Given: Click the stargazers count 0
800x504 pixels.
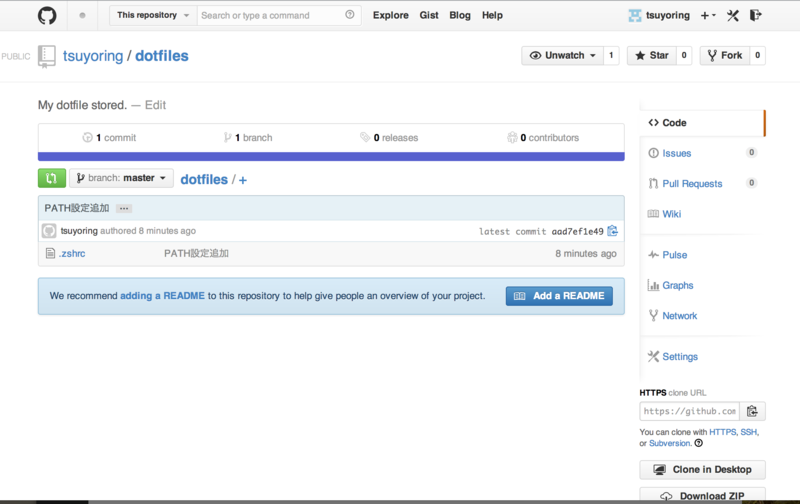Looking at the screenshot, I should pyautogui.click(x=684, y=55).
